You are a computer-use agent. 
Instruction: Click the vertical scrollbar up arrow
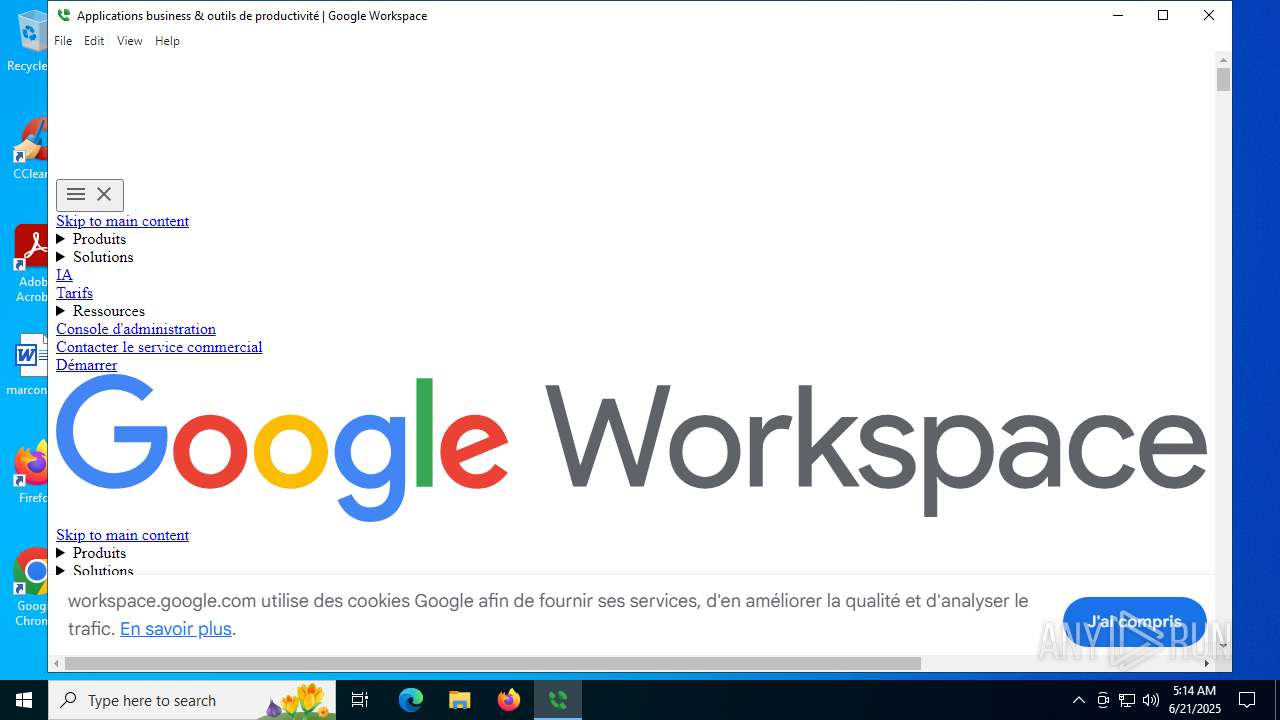point(1223,59)
